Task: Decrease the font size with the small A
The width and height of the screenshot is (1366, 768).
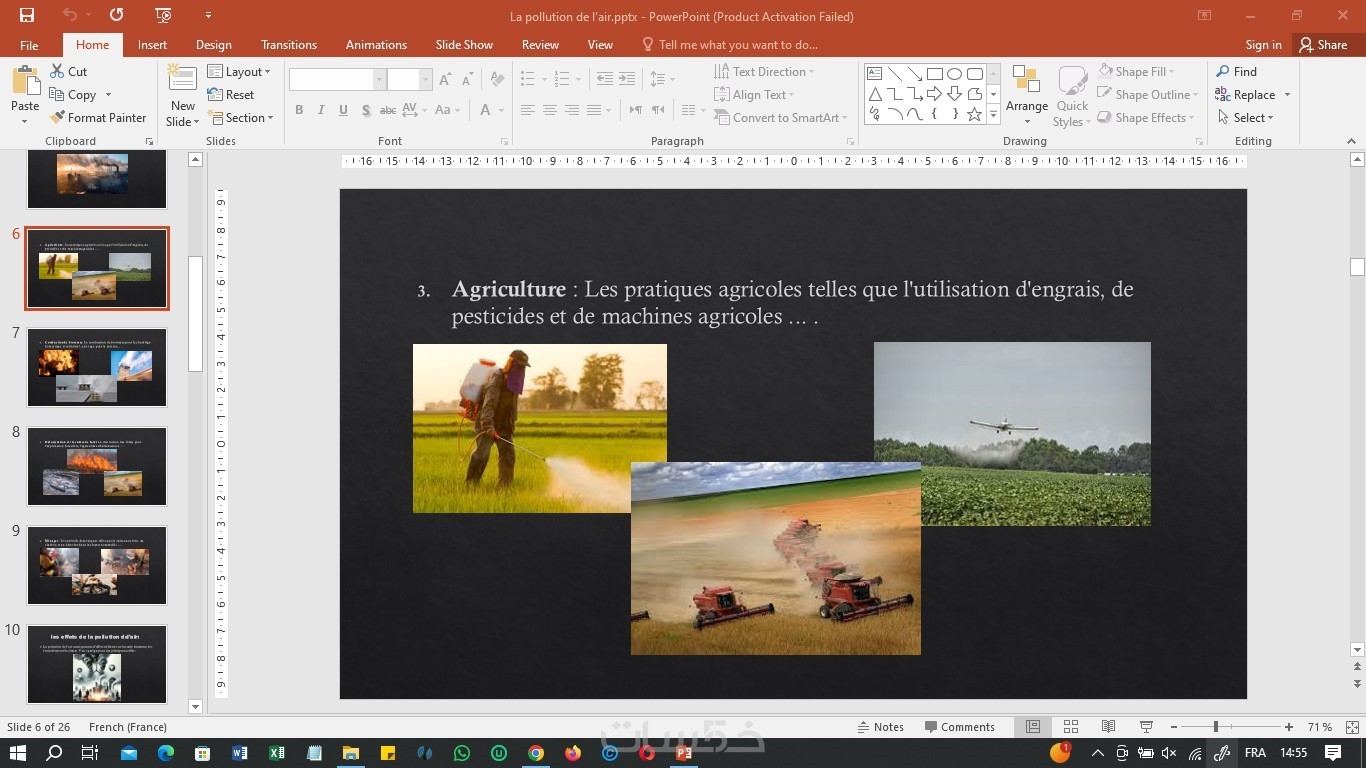Action: click(x=467, y=80)
